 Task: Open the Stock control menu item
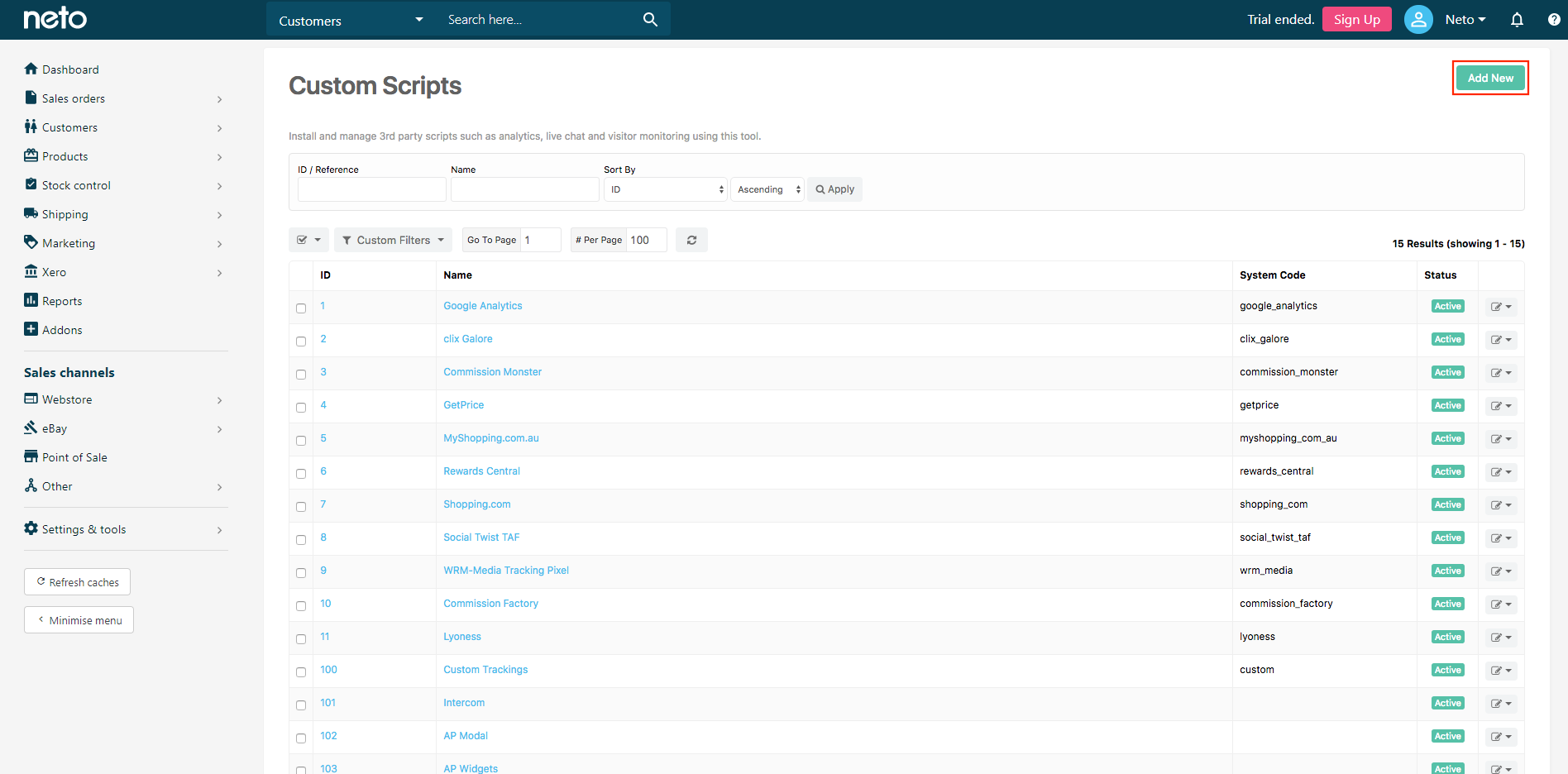click(x=76, y=185)
